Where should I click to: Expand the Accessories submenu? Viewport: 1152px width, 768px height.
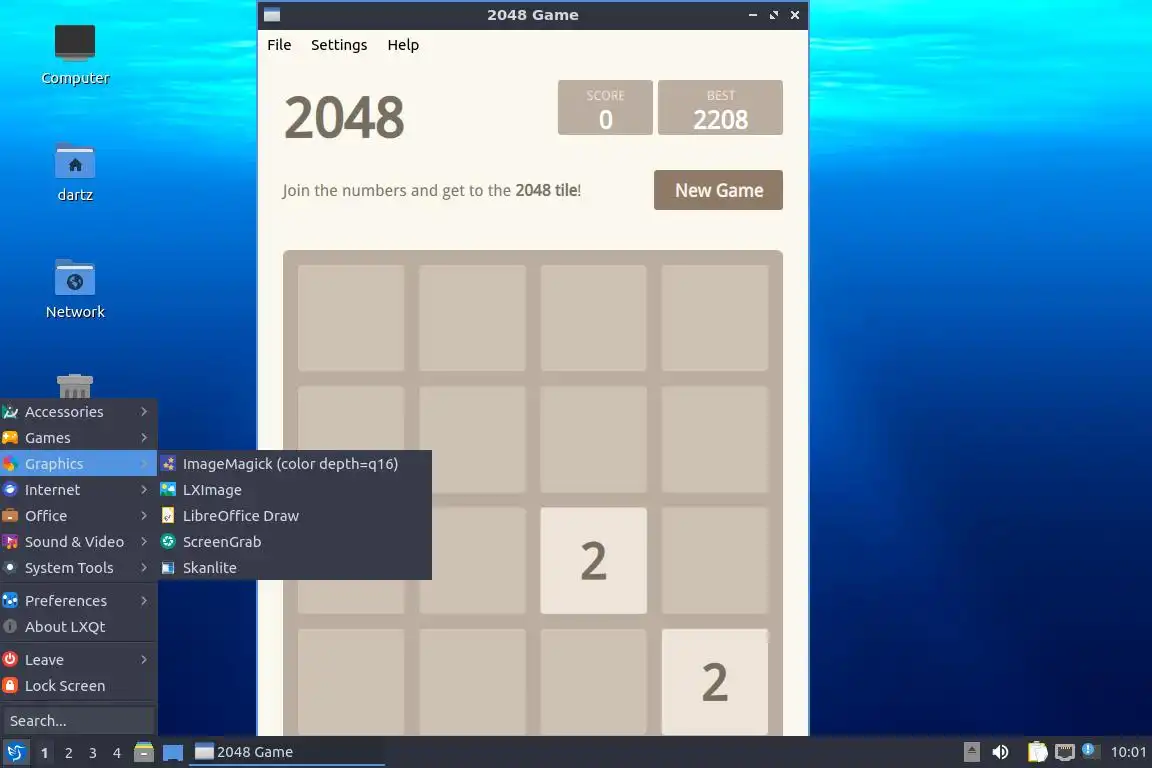pos(79,412)
